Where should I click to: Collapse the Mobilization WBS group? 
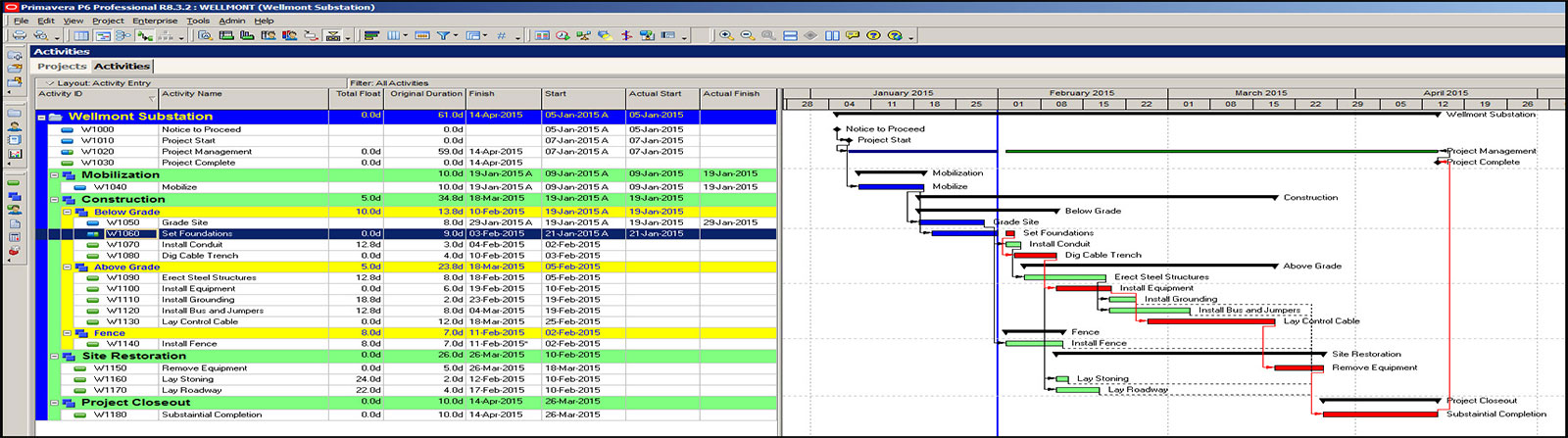pos(55,175)
